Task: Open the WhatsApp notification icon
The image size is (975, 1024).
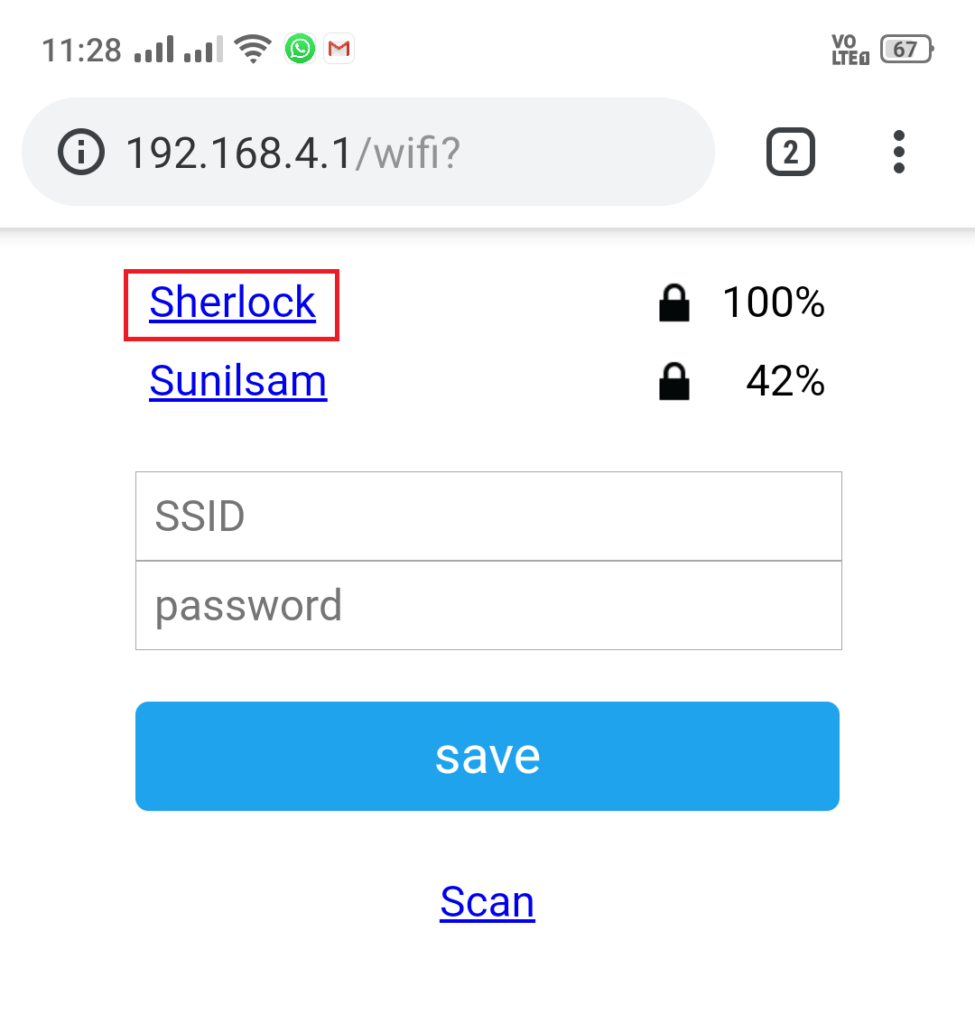Action: click(x=299, y=48)
